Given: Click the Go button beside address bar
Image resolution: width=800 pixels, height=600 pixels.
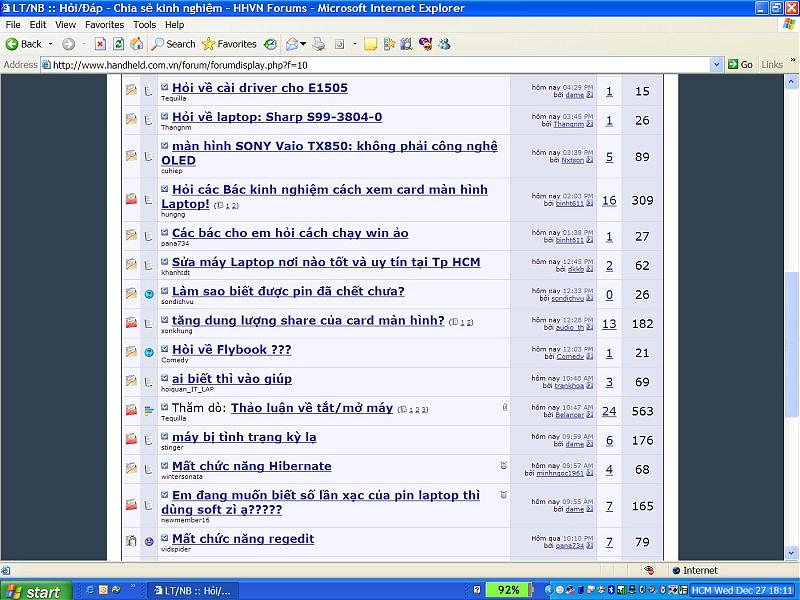Looking at the screenshot, I should coord(740,64).
